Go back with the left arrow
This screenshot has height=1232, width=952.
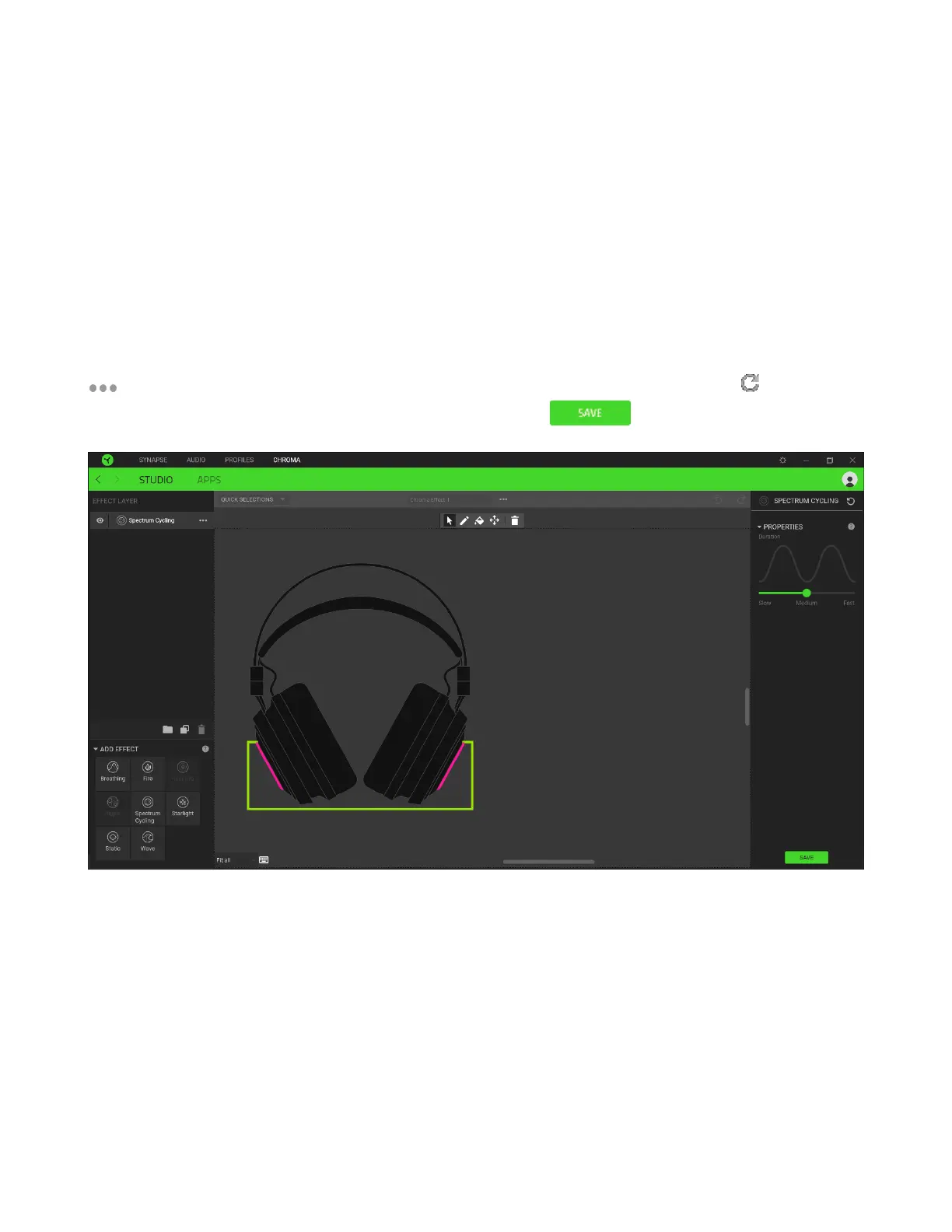pos(99,479)
